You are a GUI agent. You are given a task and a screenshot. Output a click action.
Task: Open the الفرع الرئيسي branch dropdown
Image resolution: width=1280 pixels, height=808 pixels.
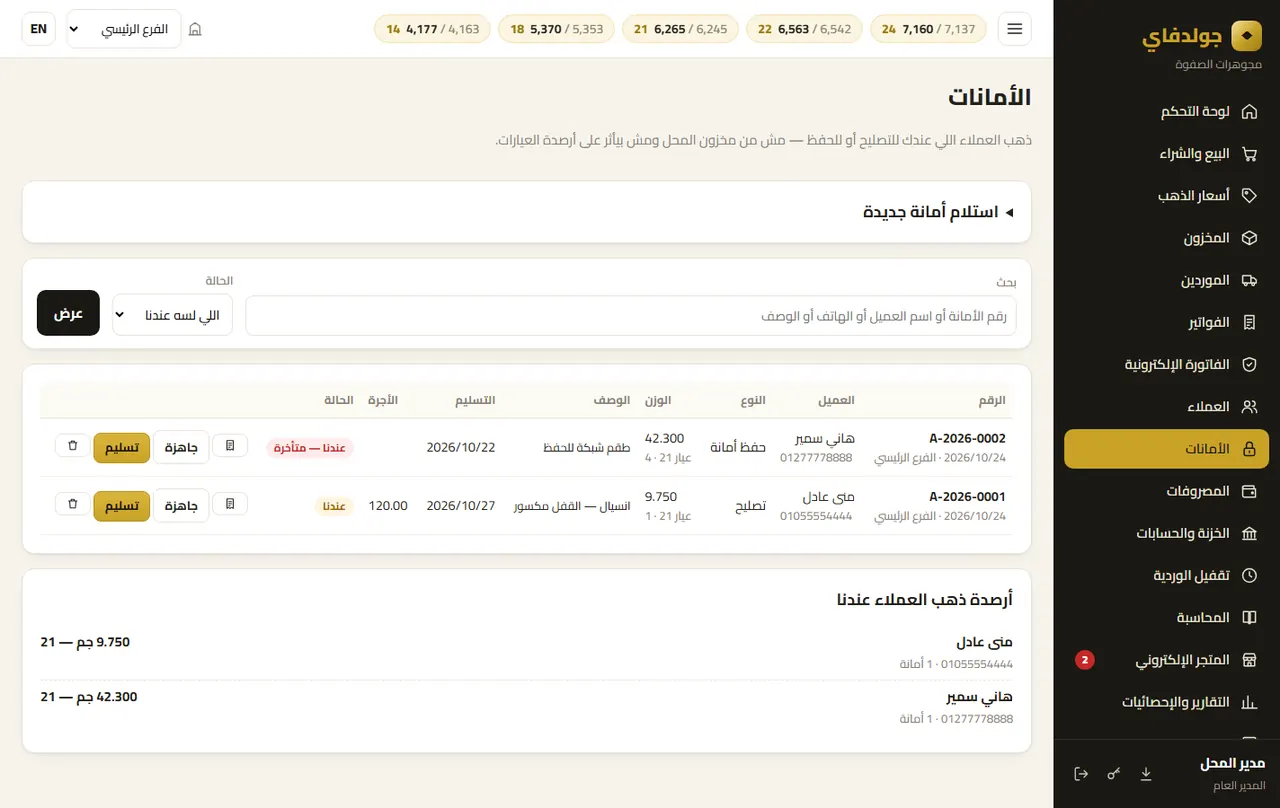click(x=124, y=29)
